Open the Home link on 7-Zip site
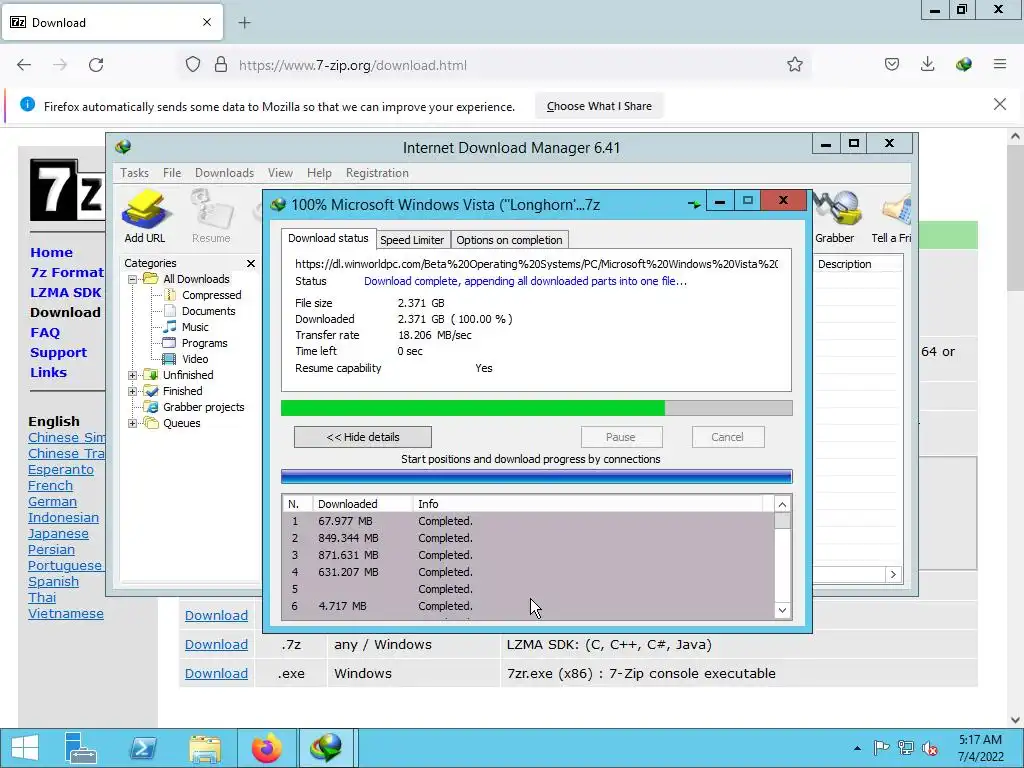Viewport: 1024px width, 768px height. (x=52, y=253)
